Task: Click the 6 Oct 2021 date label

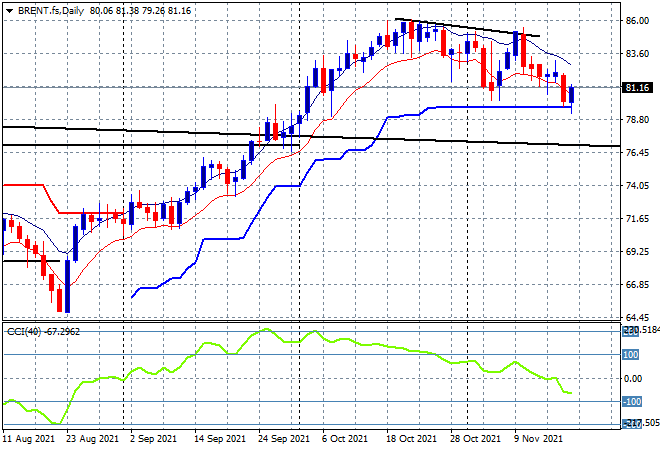Action: (x=345, y=439)
